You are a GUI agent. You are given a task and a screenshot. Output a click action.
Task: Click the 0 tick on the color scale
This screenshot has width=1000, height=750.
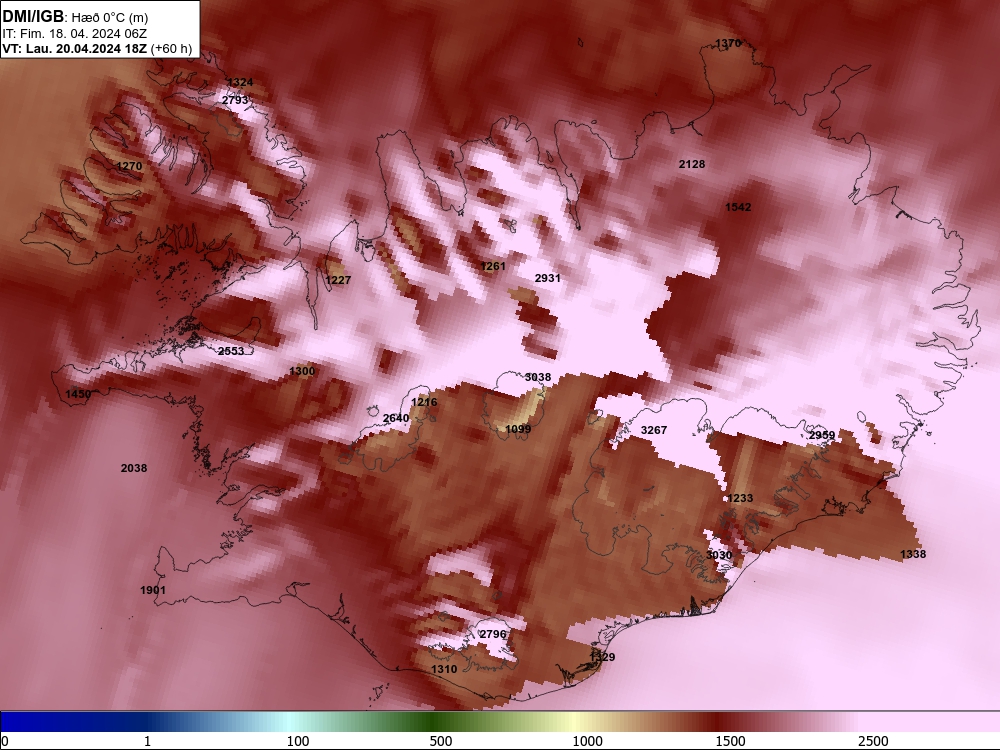6,741
